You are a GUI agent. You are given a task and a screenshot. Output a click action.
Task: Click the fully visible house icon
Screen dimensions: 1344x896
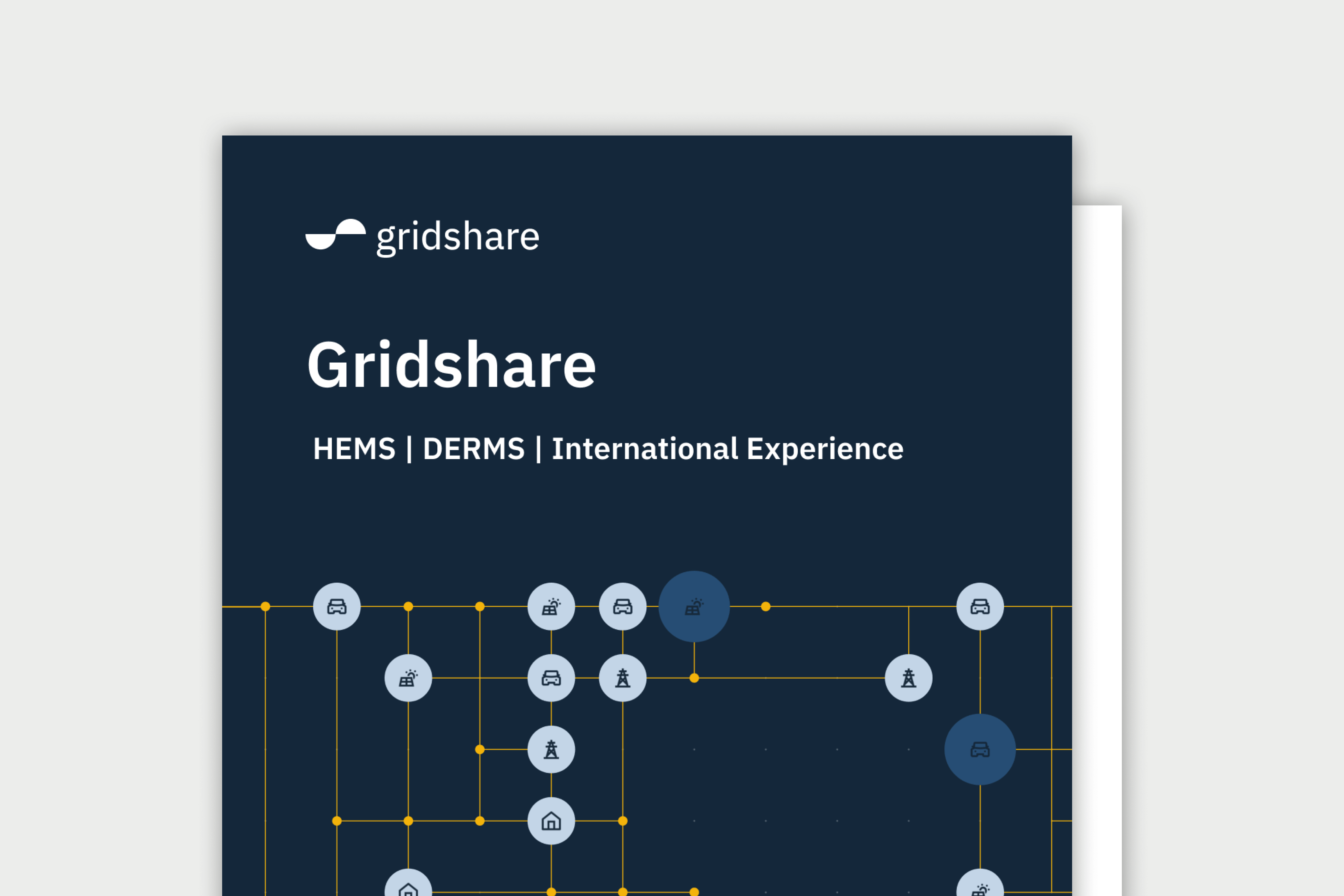pos(551,821)
